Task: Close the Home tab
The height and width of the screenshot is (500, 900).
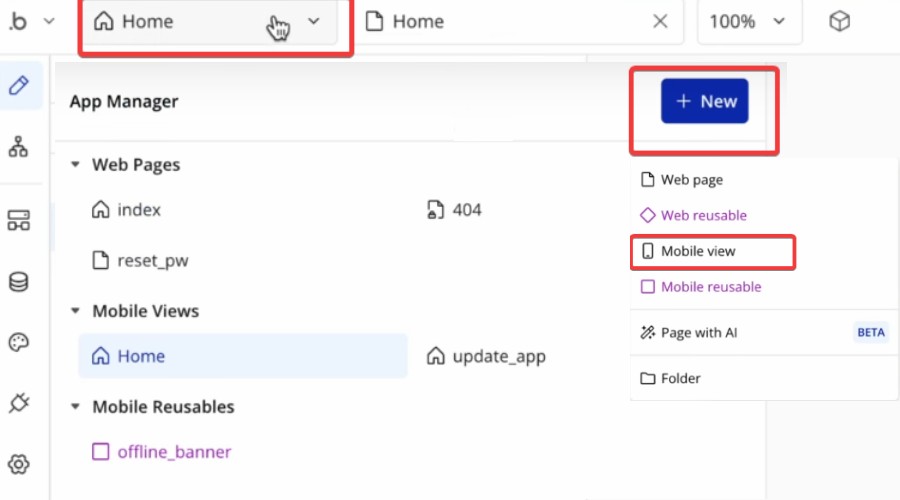Action: point(660,22)
